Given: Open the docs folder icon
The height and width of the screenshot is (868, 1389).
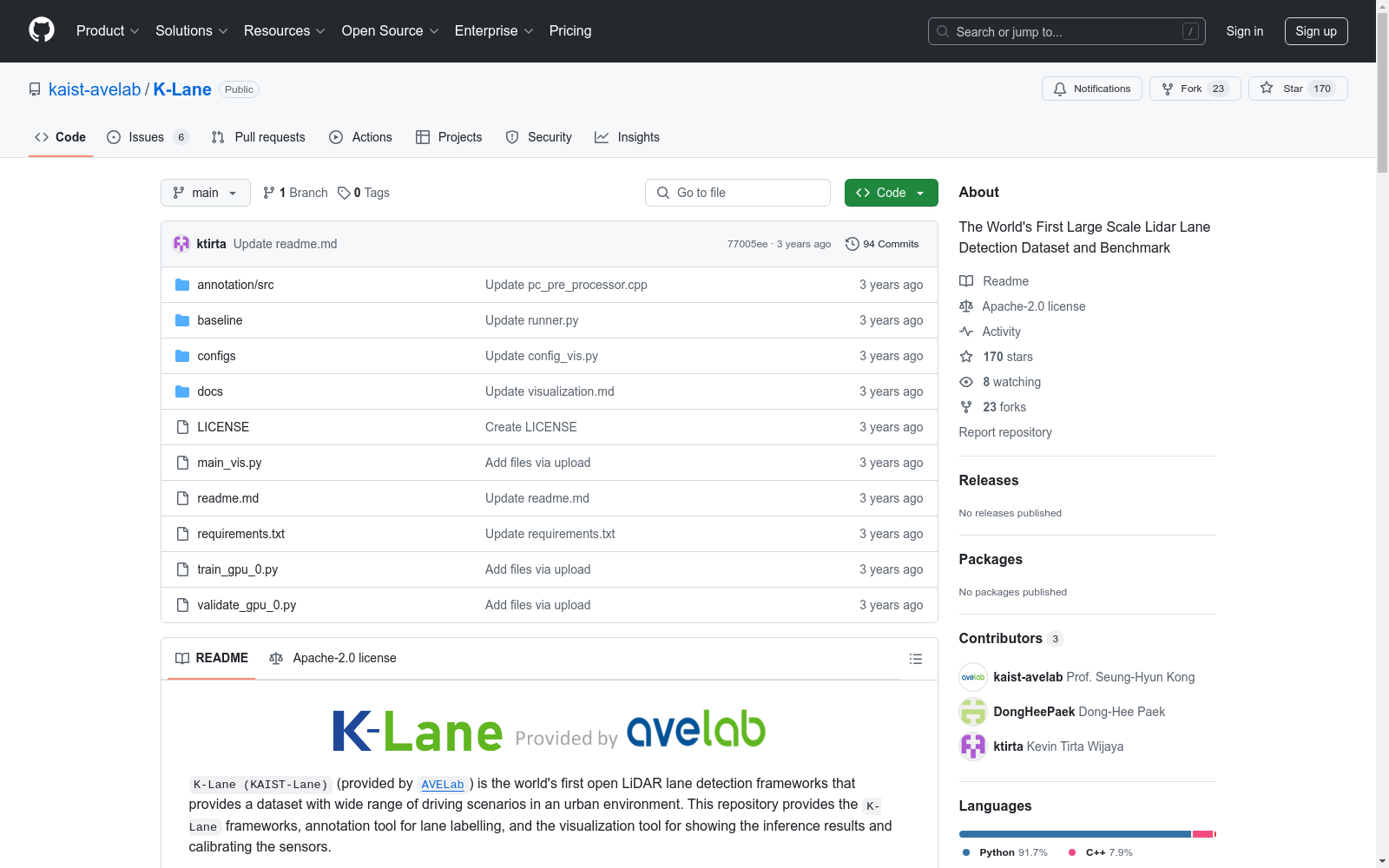Looking at the screenshot, I should coord(182,391).
